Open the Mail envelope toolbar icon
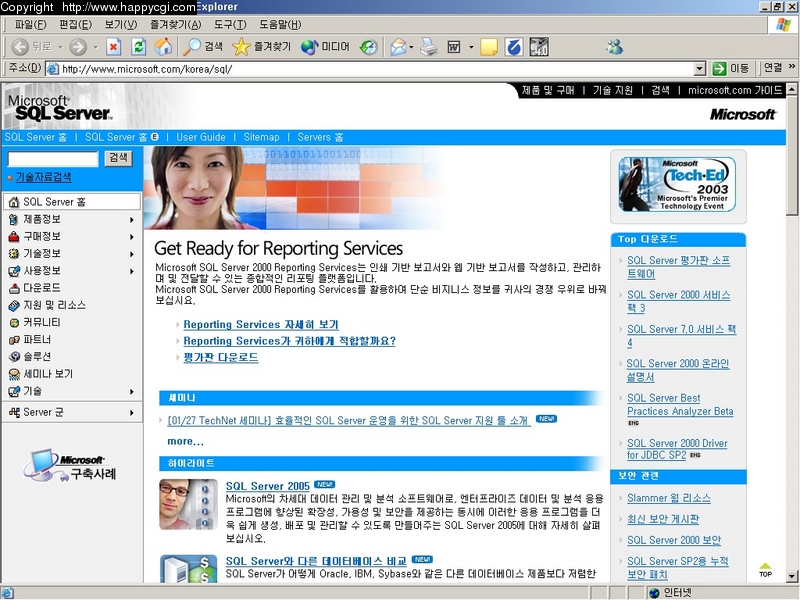Viewport: 800px width, 600px height. pyautogui.click(x=398, y=47)
